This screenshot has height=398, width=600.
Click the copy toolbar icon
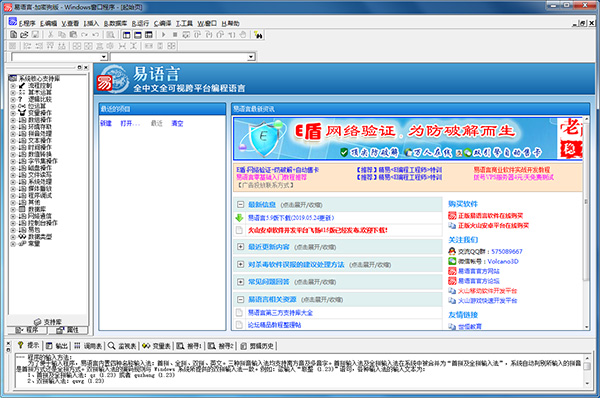tap(62, 35)
